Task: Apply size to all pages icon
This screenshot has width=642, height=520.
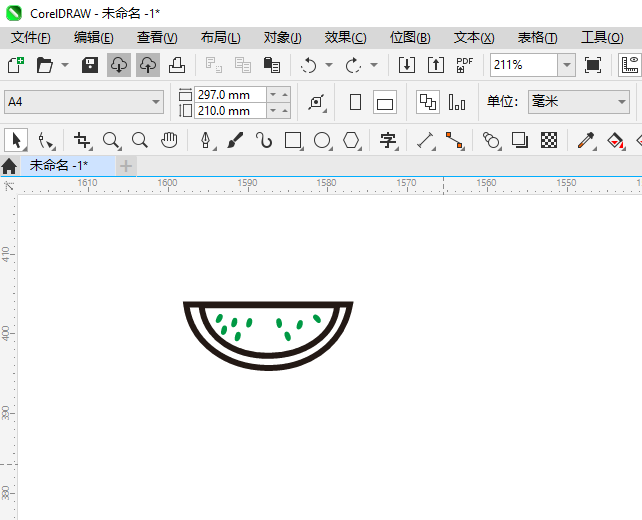Action: [428, 102]
